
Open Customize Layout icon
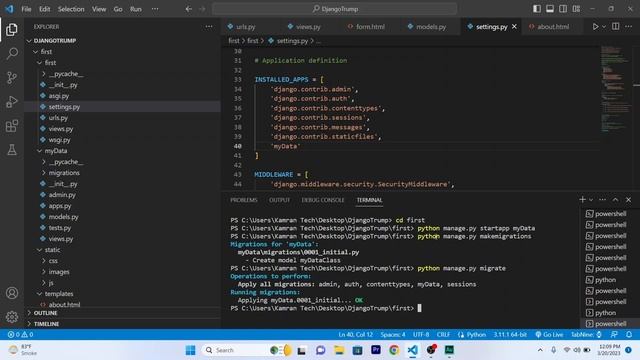(576, 9)
